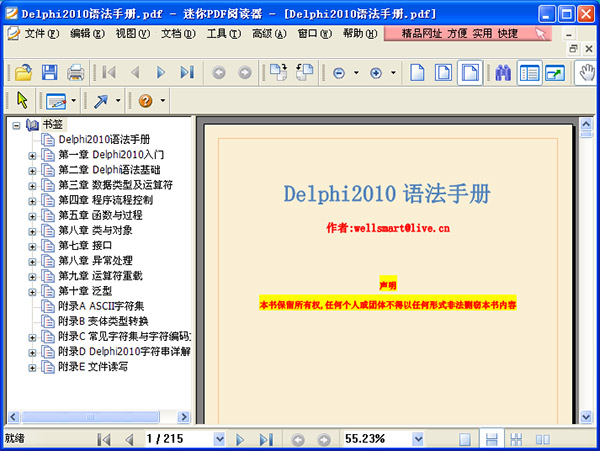The image size is (600, 451).
Task: Go forward to next view in top toolbar
Action: pos(245,72)
